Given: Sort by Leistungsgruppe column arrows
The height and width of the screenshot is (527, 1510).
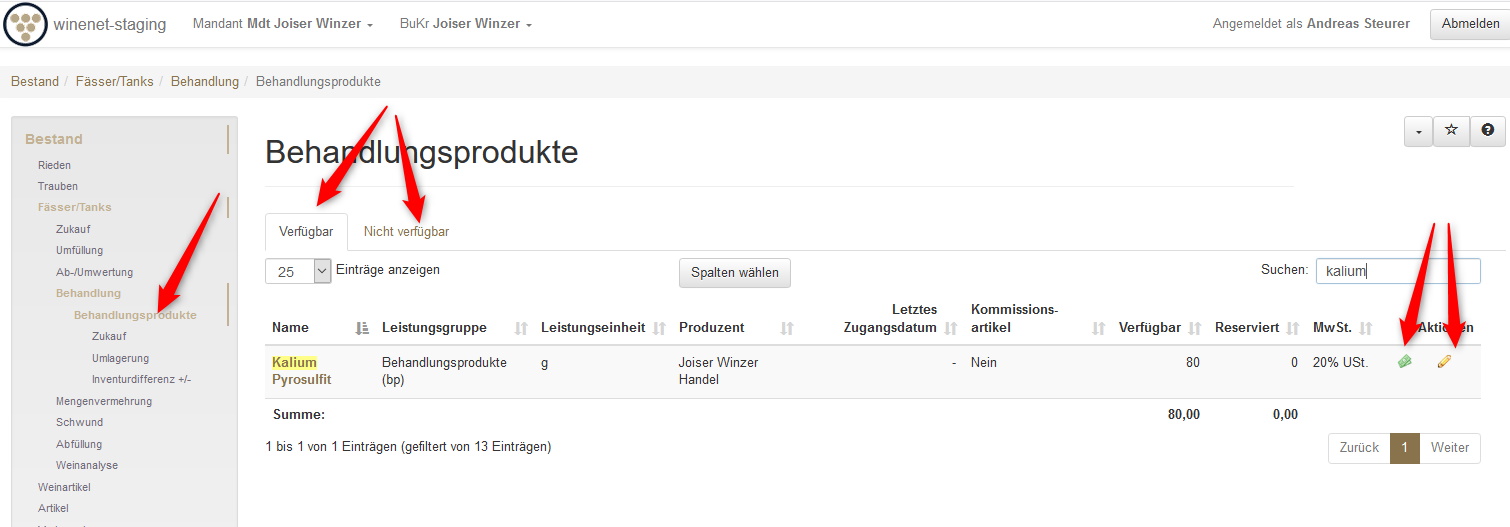Looking at the screenshot, I should pos(521,328).
